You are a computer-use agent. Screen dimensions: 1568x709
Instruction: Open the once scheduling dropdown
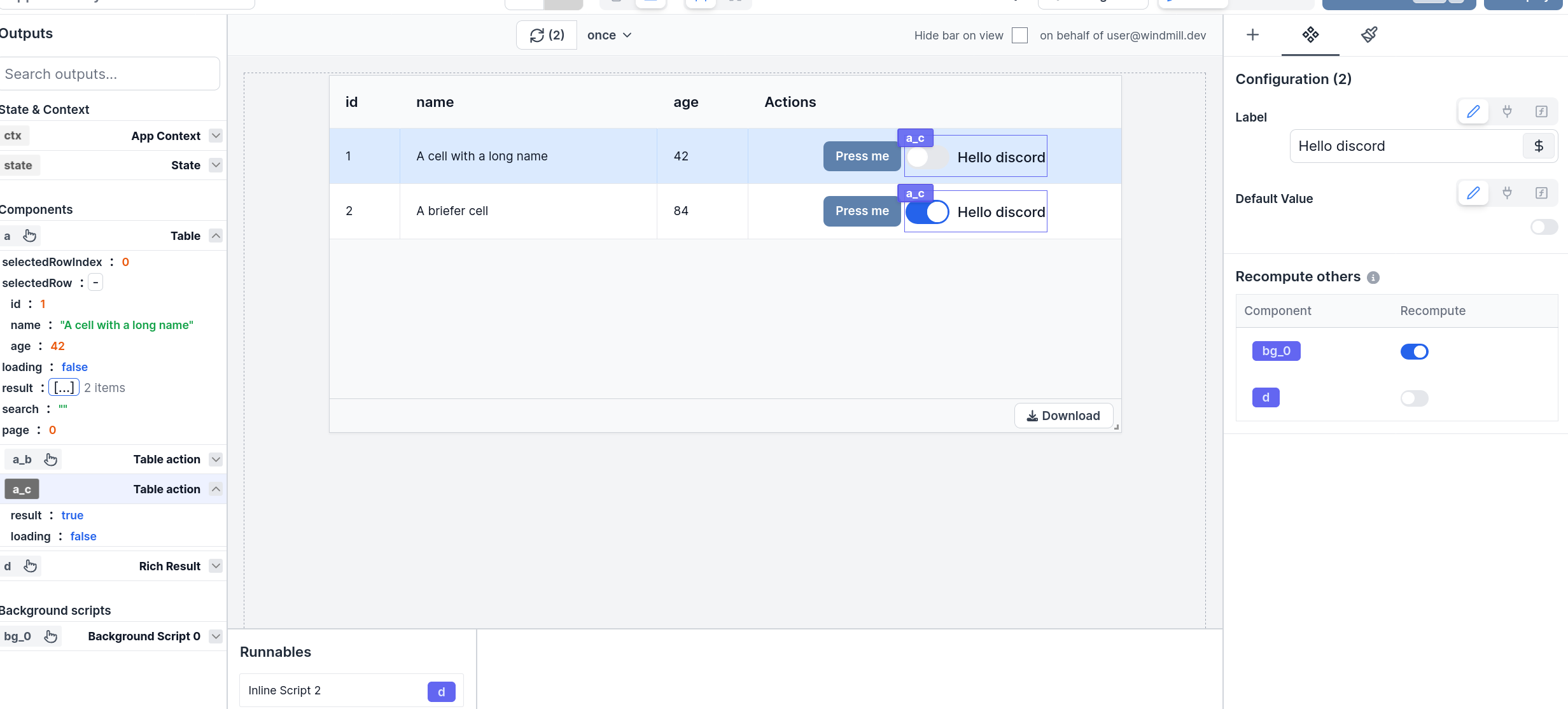[x=608, y=35]
